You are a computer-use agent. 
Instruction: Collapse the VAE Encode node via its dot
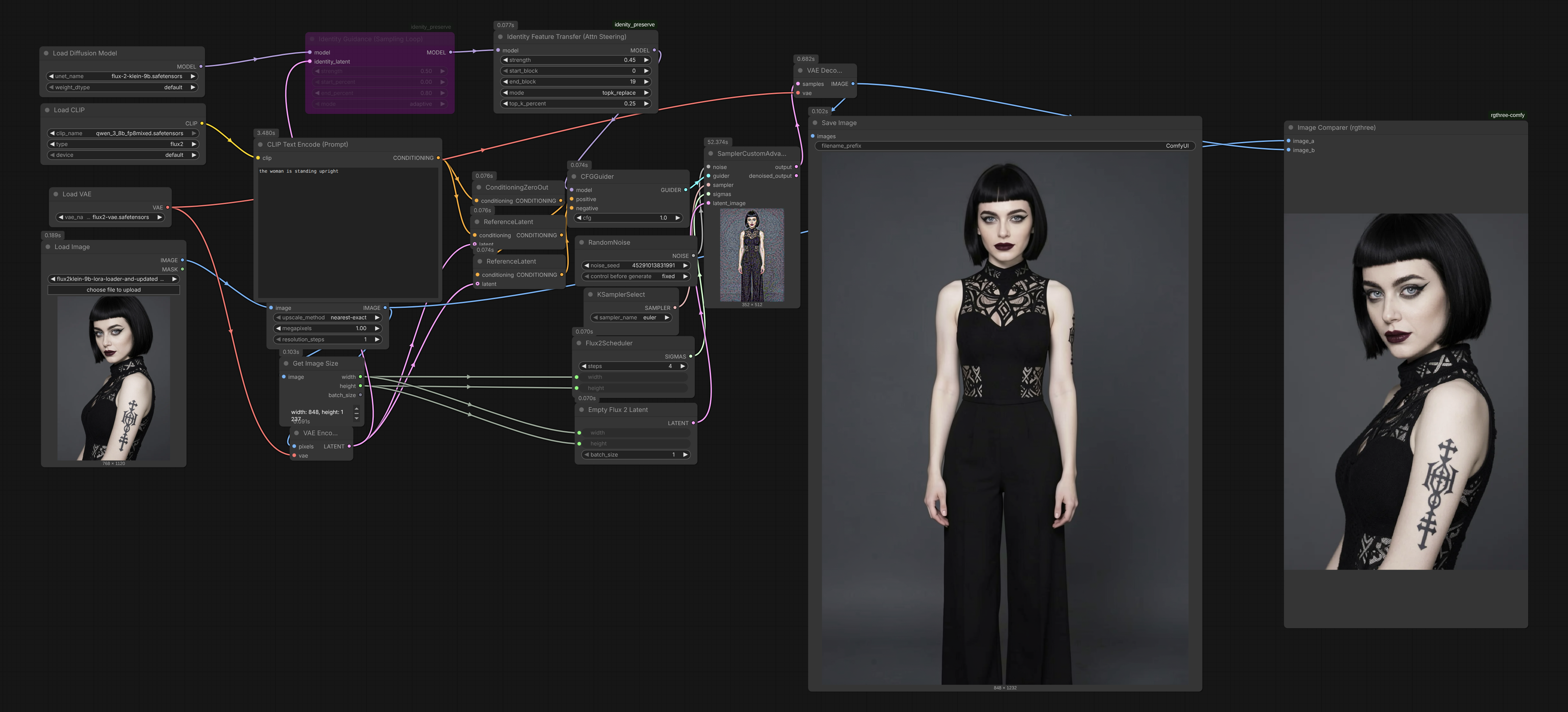point(296,433)
